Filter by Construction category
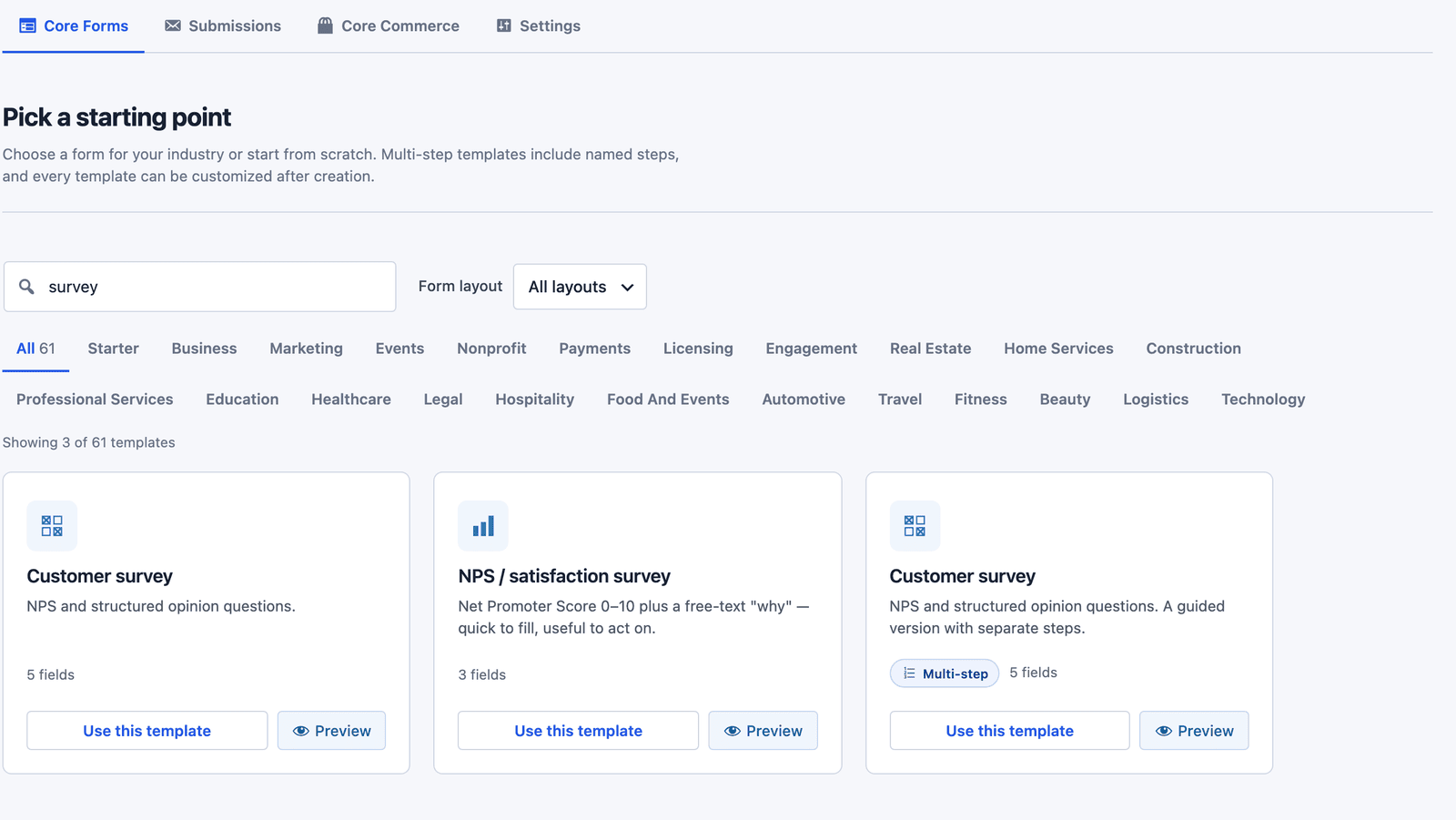1456x820 pixels. coord(1193,349)
